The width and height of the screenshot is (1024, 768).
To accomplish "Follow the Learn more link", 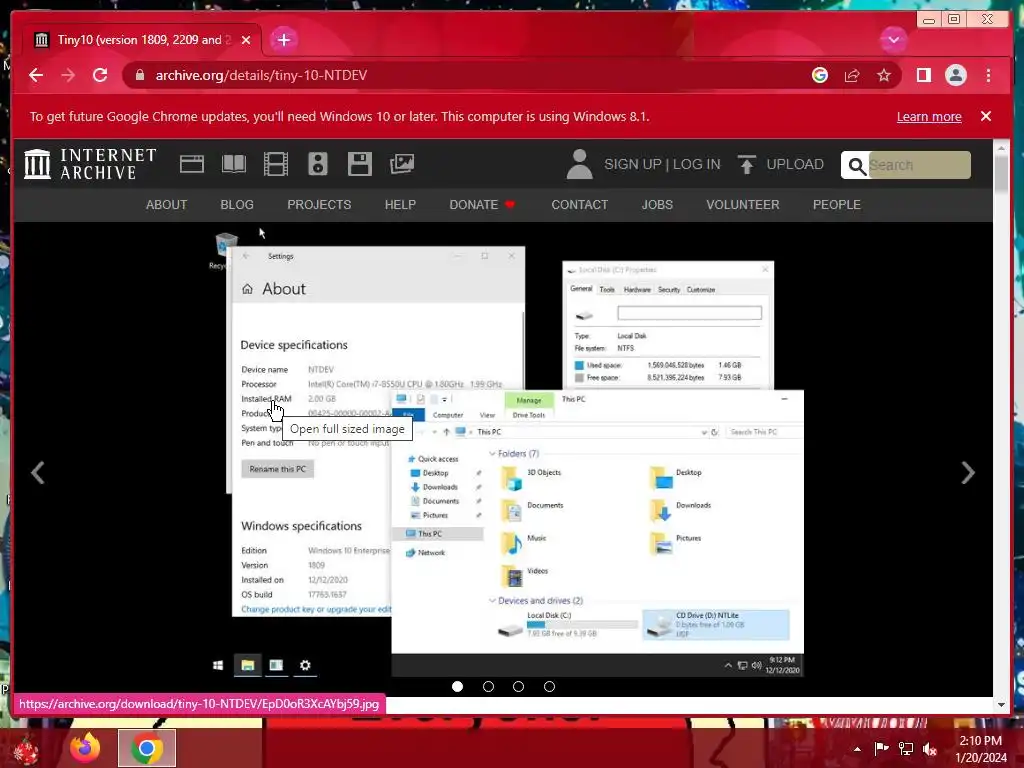I will (929, 116).
